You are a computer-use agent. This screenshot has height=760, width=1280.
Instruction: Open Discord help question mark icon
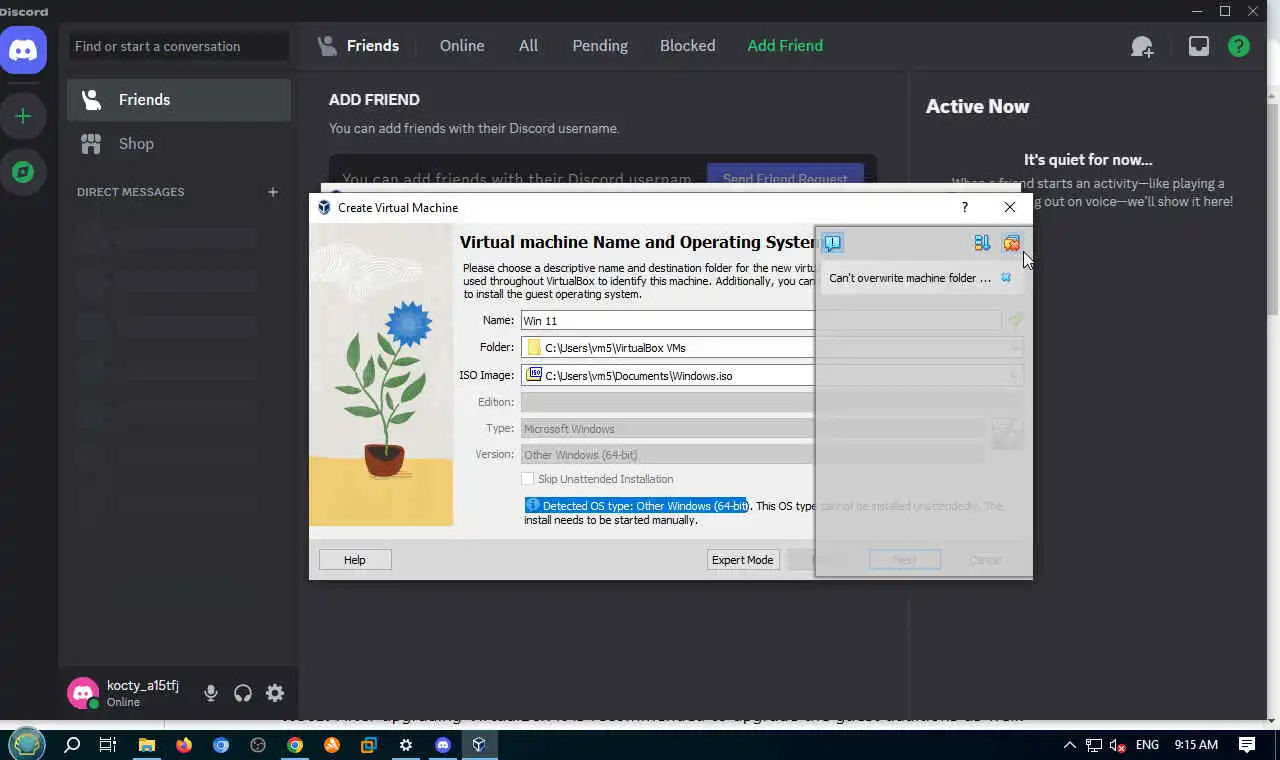click(x=1239, y=46)
